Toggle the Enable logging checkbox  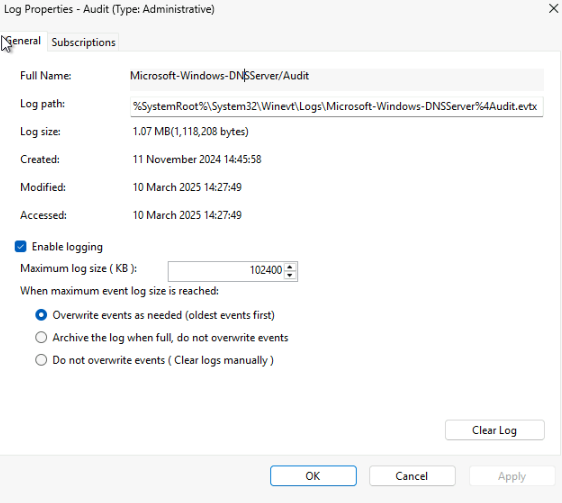[x=20, y=247]
